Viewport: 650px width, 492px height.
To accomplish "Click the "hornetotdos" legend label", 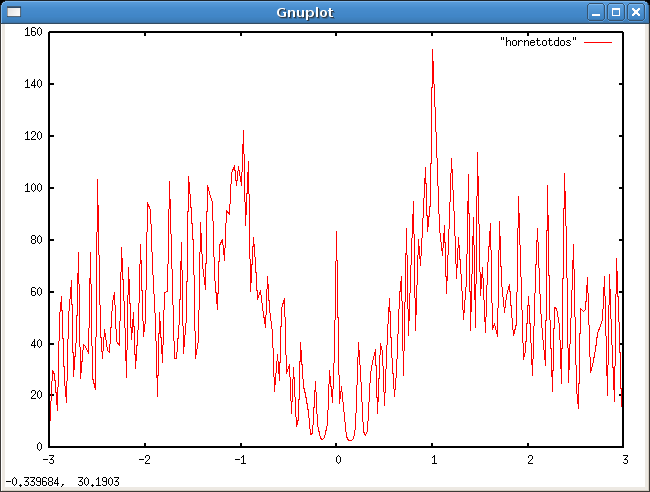I will [x=538, y=42].
